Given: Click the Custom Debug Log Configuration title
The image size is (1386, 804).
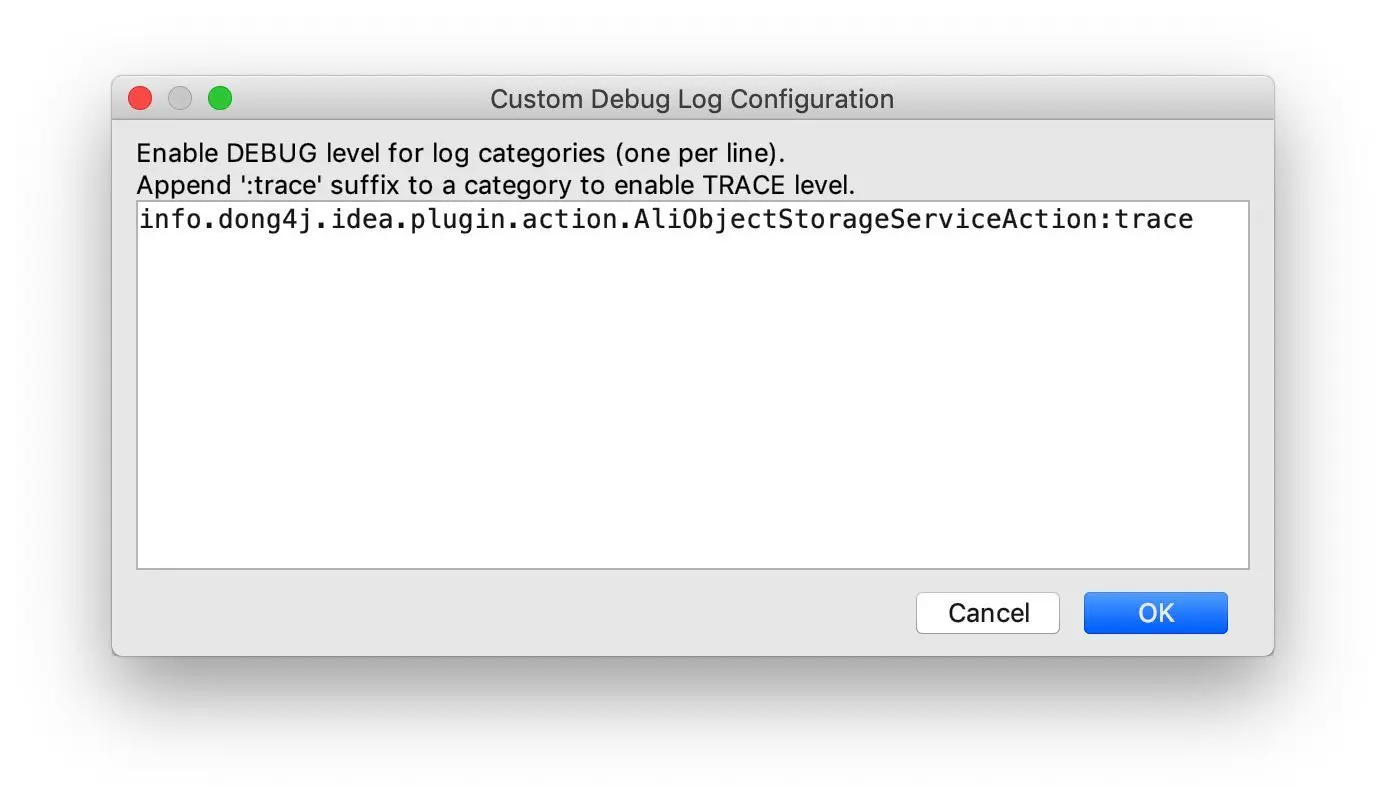Looking at the screenshot, I should click(691, 99).
